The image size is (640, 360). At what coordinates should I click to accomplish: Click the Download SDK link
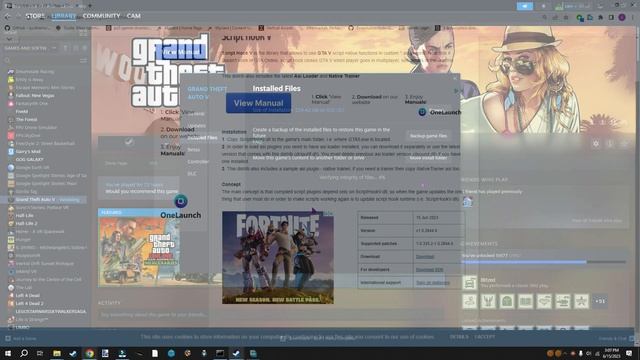(x=429, y=270)
